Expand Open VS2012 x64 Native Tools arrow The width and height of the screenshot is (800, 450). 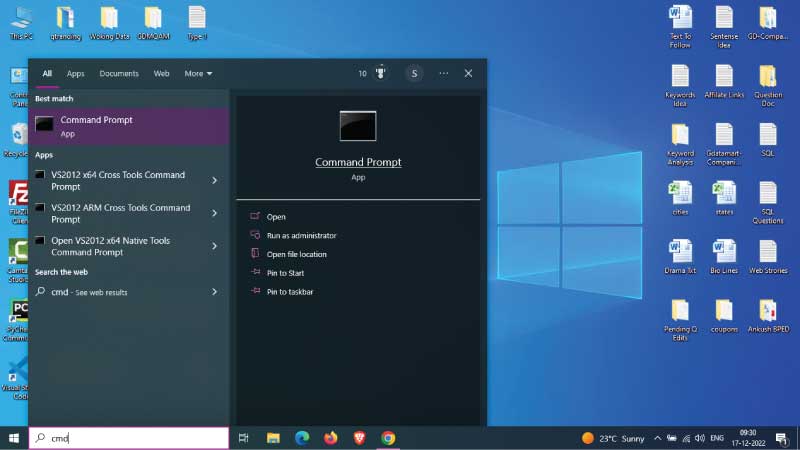215,246
